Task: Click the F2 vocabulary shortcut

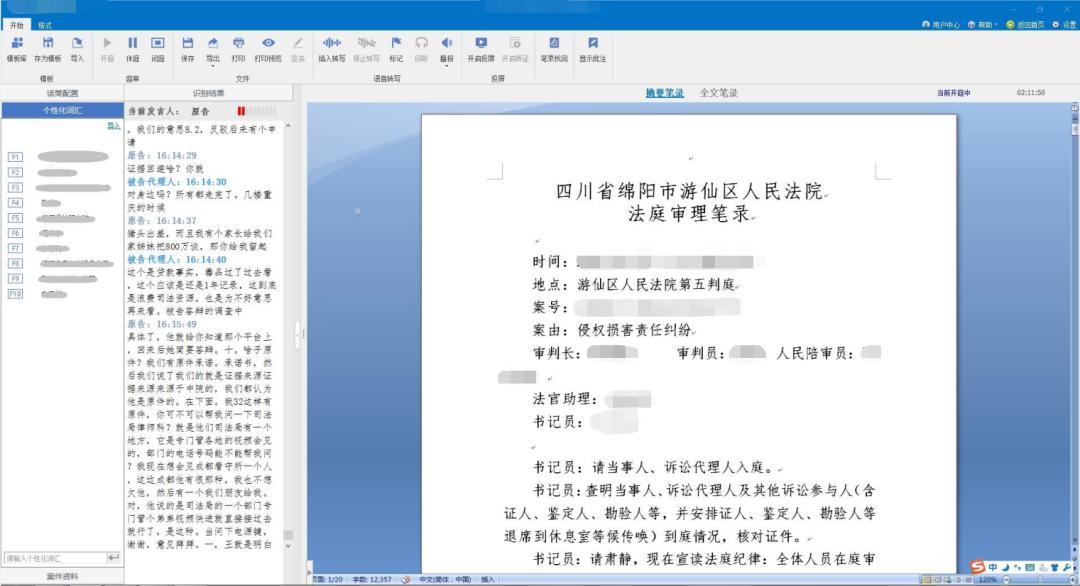Action: click(15, 172)
